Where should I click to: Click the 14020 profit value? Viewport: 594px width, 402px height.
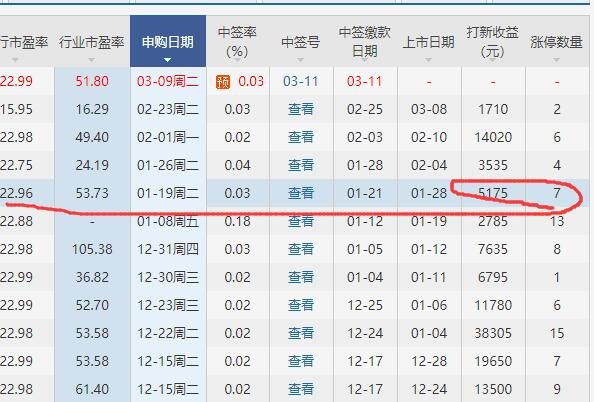point(493,137)
